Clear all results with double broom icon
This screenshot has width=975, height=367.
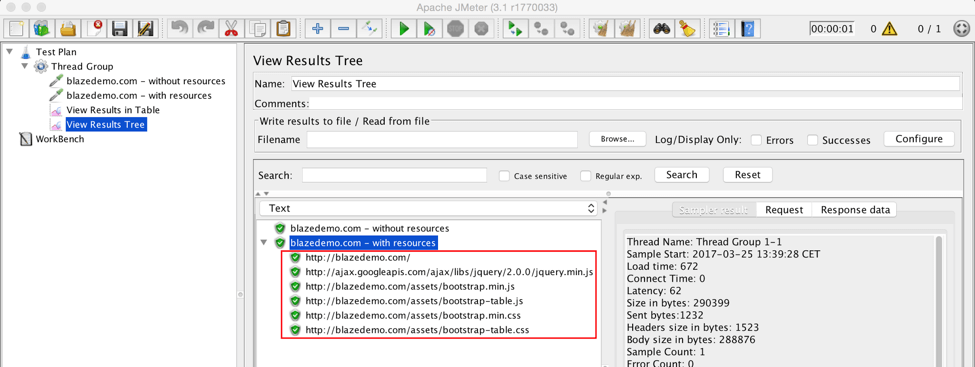627,29
